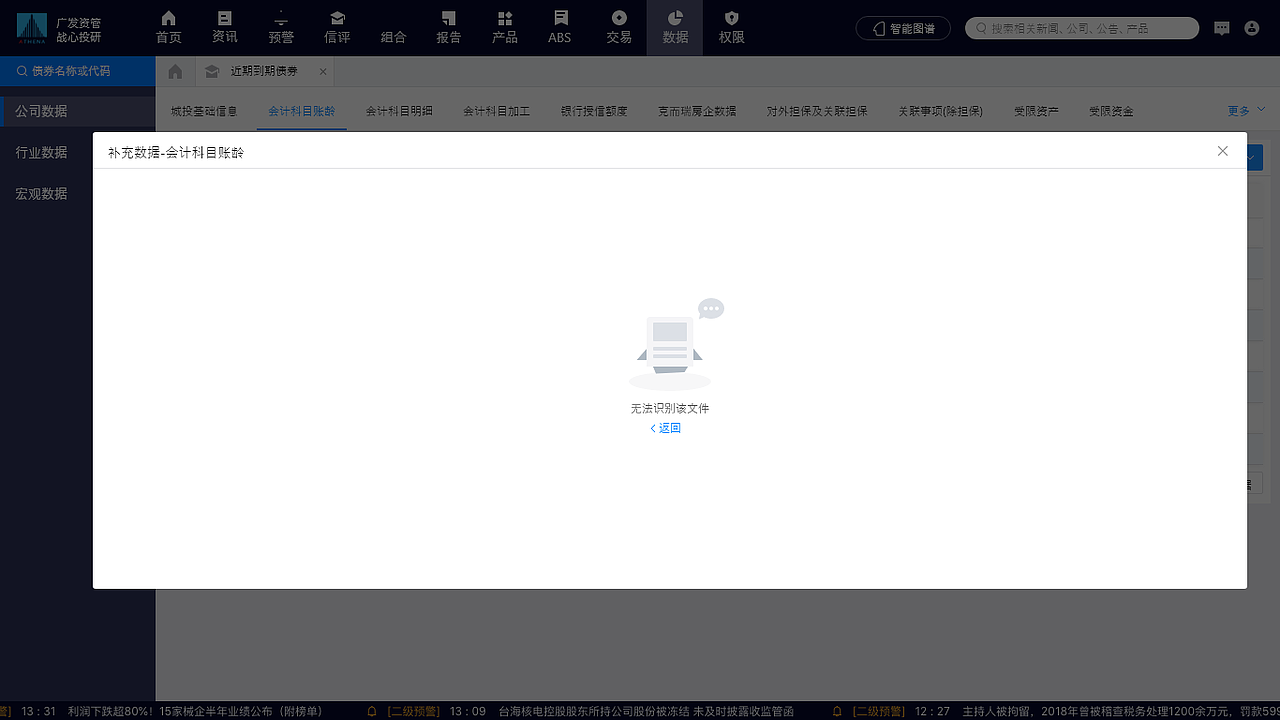Open the 智能图谱 knowledge graph button

point(903,28)
